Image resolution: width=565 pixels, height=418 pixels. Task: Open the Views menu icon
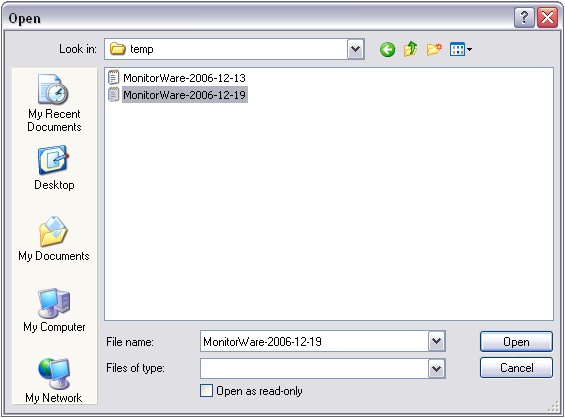pos(461,49)
